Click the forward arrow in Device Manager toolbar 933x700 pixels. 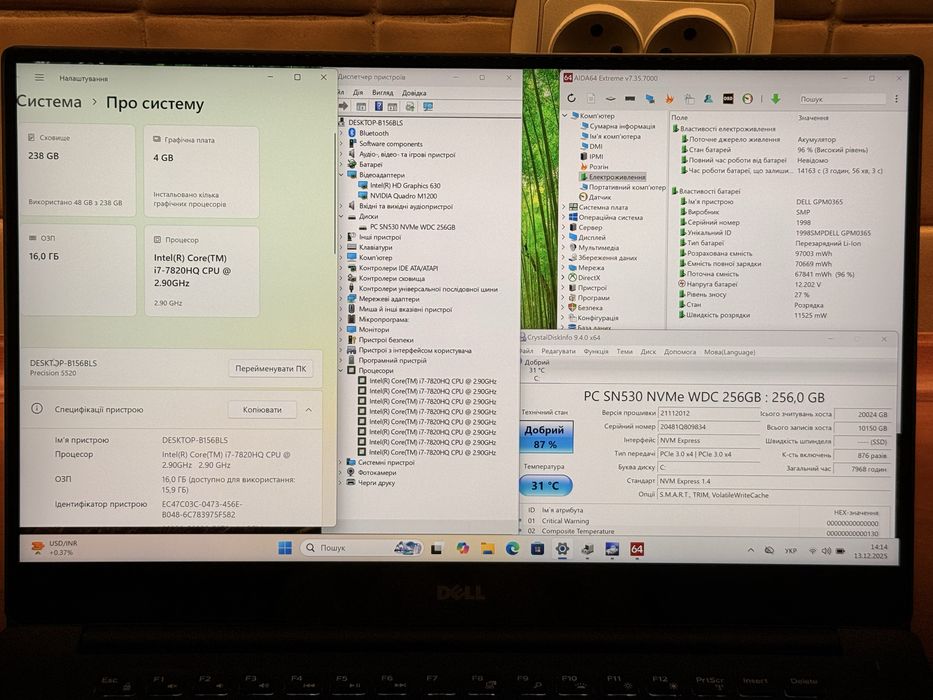[343, 106]
